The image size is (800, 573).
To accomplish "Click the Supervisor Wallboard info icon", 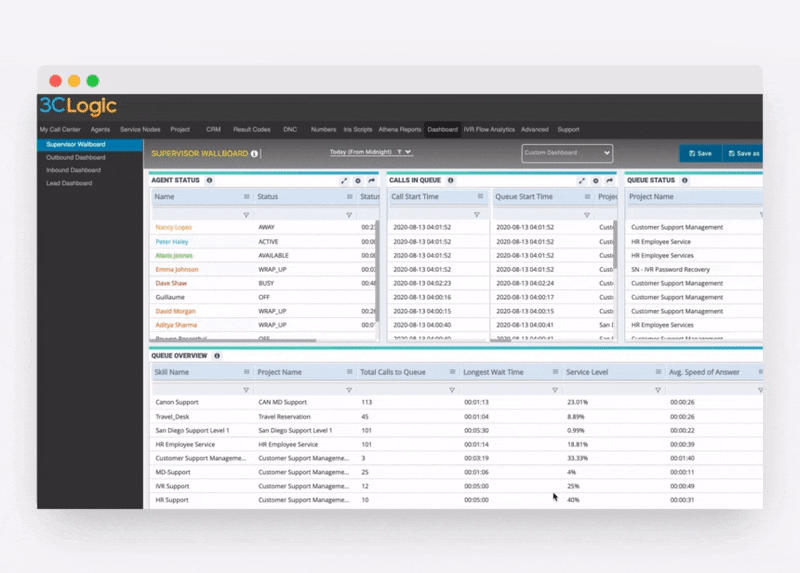I will click(x=254, y=154).
